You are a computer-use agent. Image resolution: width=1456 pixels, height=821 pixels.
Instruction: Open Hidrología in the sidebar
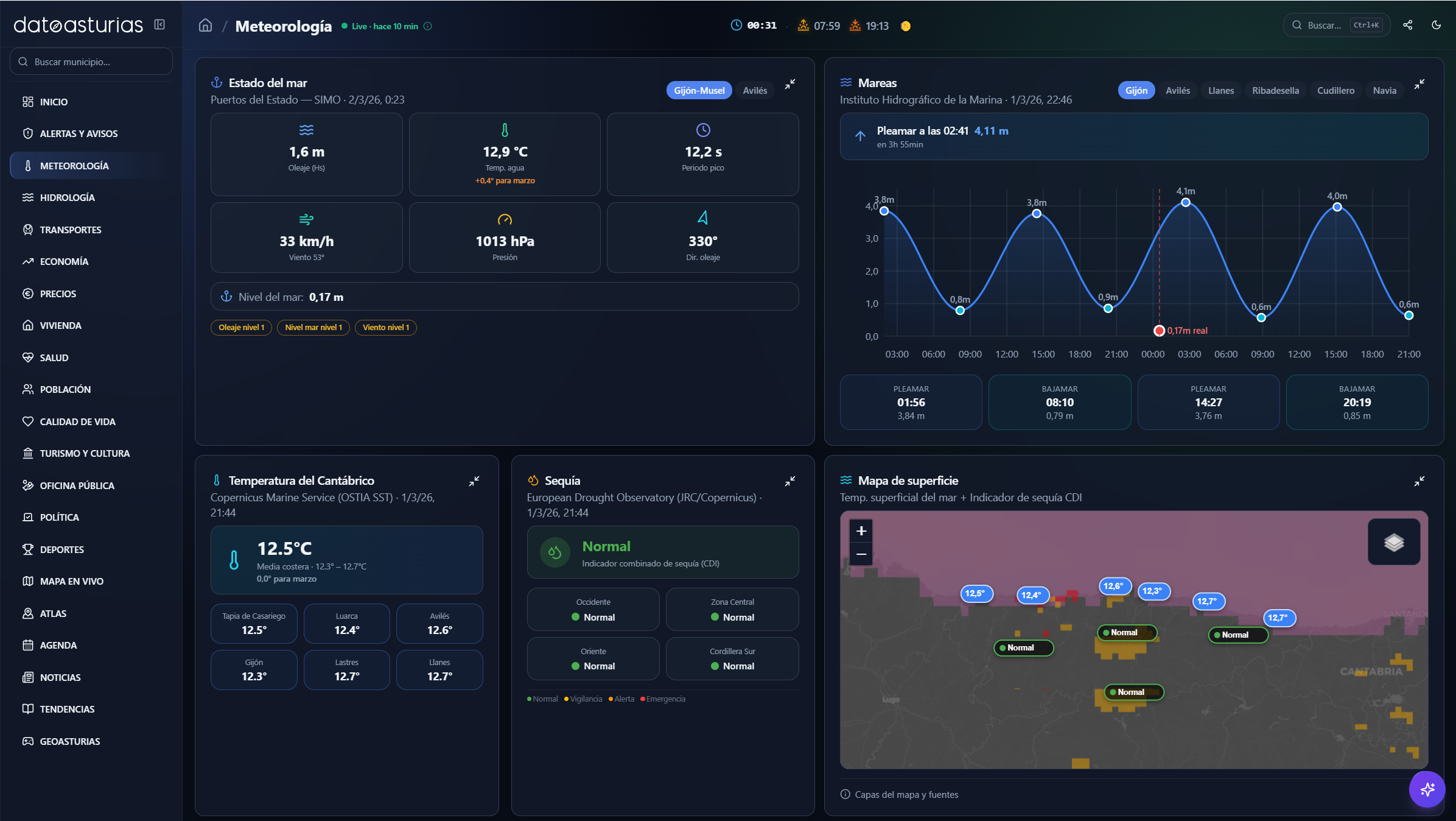(x=68, y=197)
